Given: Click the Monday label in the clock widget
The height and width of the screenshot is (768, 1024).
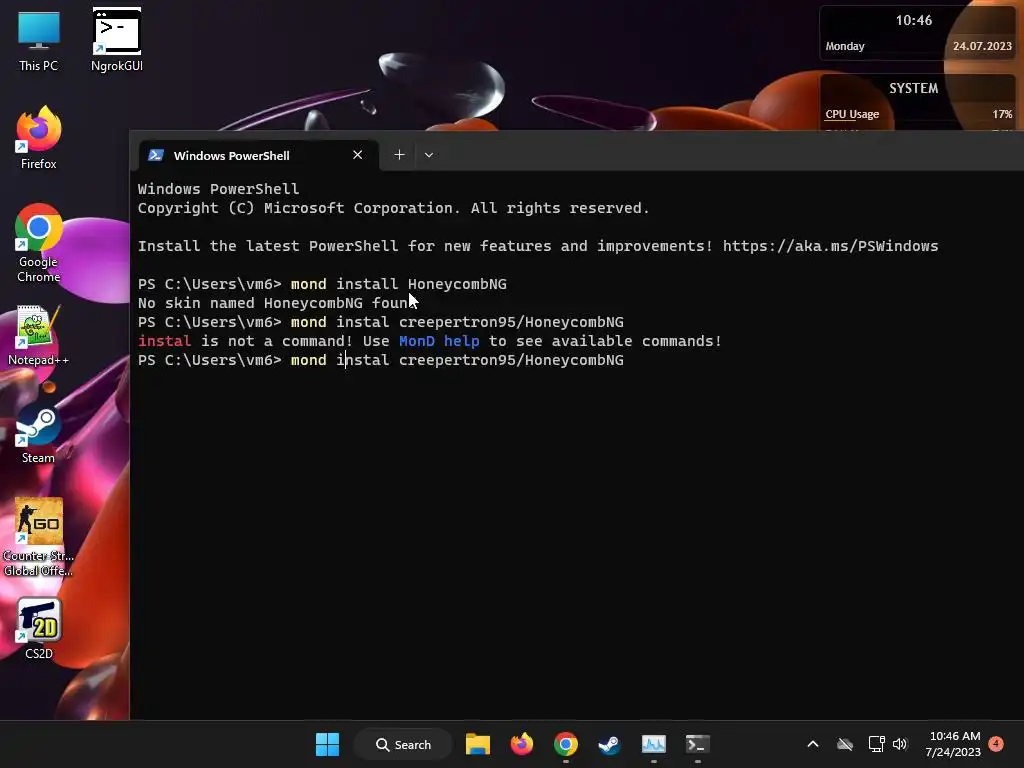Looking at the screenshot, I should [x=845, y=46].
